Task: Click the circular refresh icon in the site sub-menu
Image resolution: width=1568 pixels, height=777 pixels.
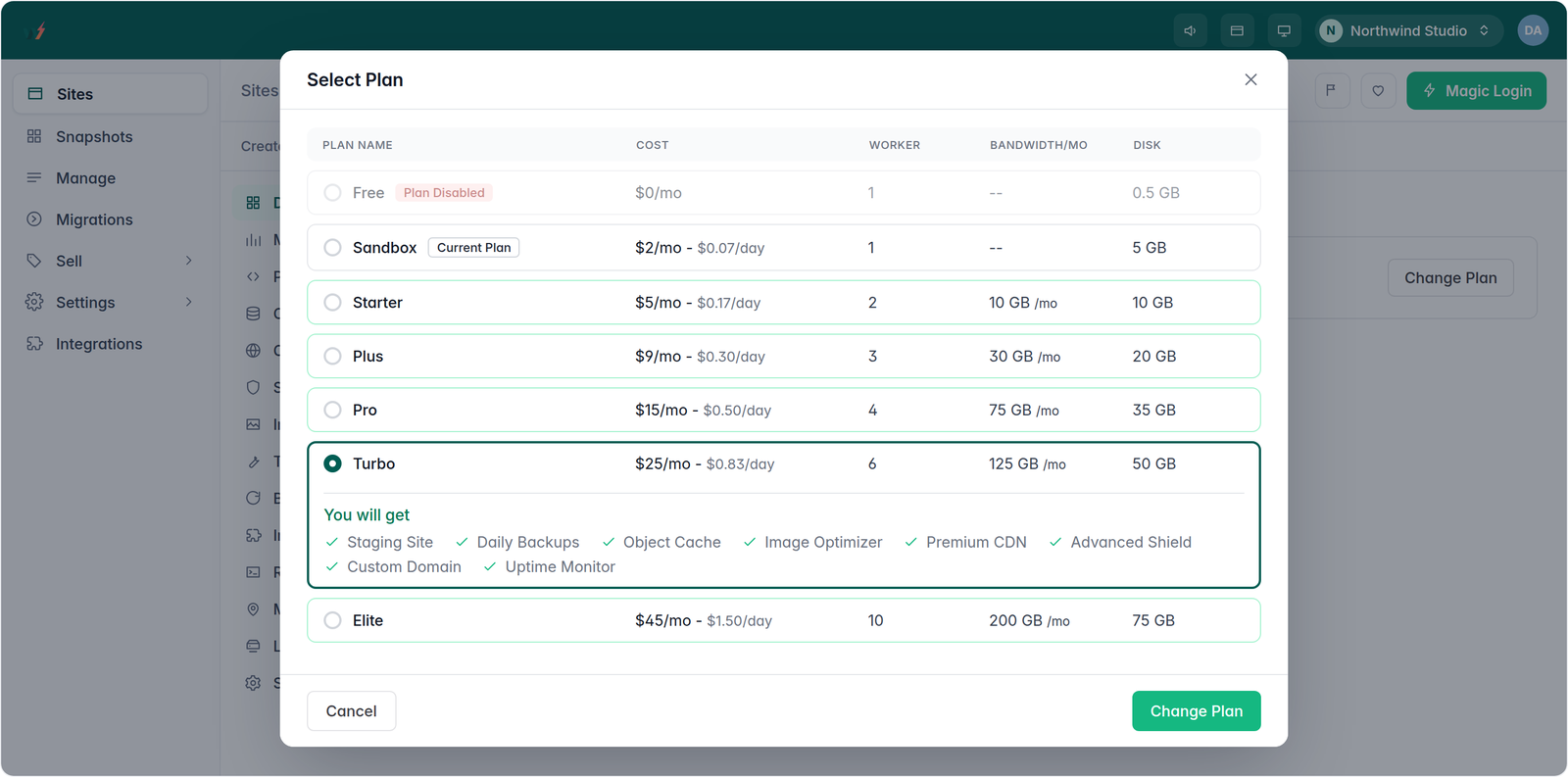Action: [x=253, y=498]
